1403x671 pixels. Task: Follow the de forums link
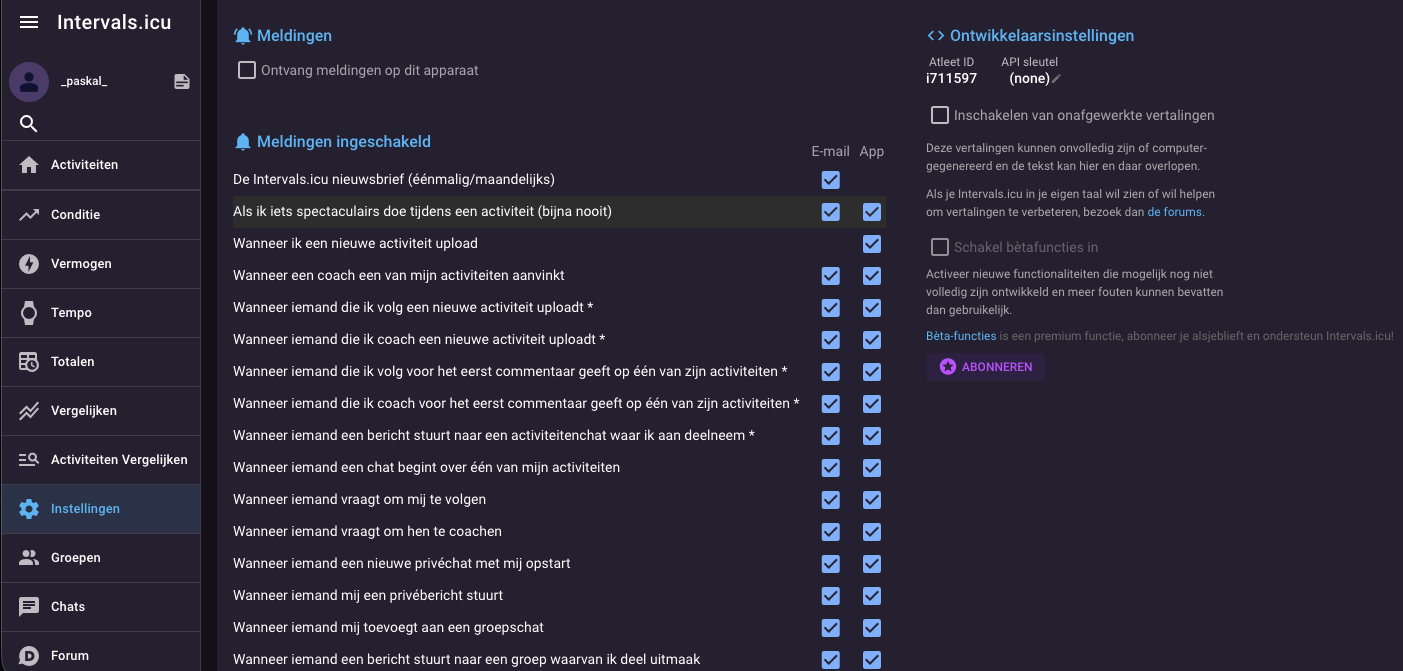[x=1174, y=212]
